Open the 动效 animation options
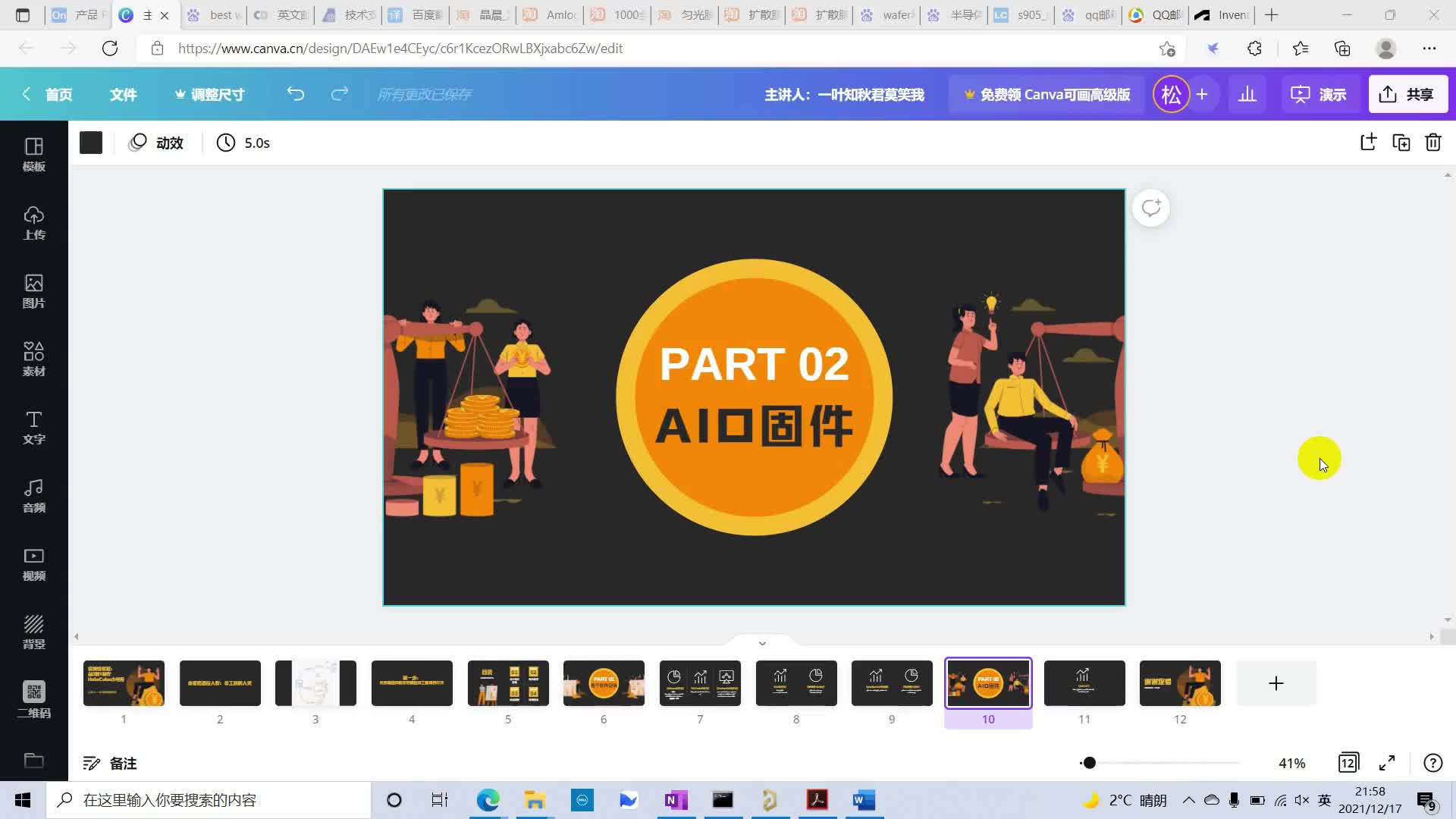 tap(156, 143)
